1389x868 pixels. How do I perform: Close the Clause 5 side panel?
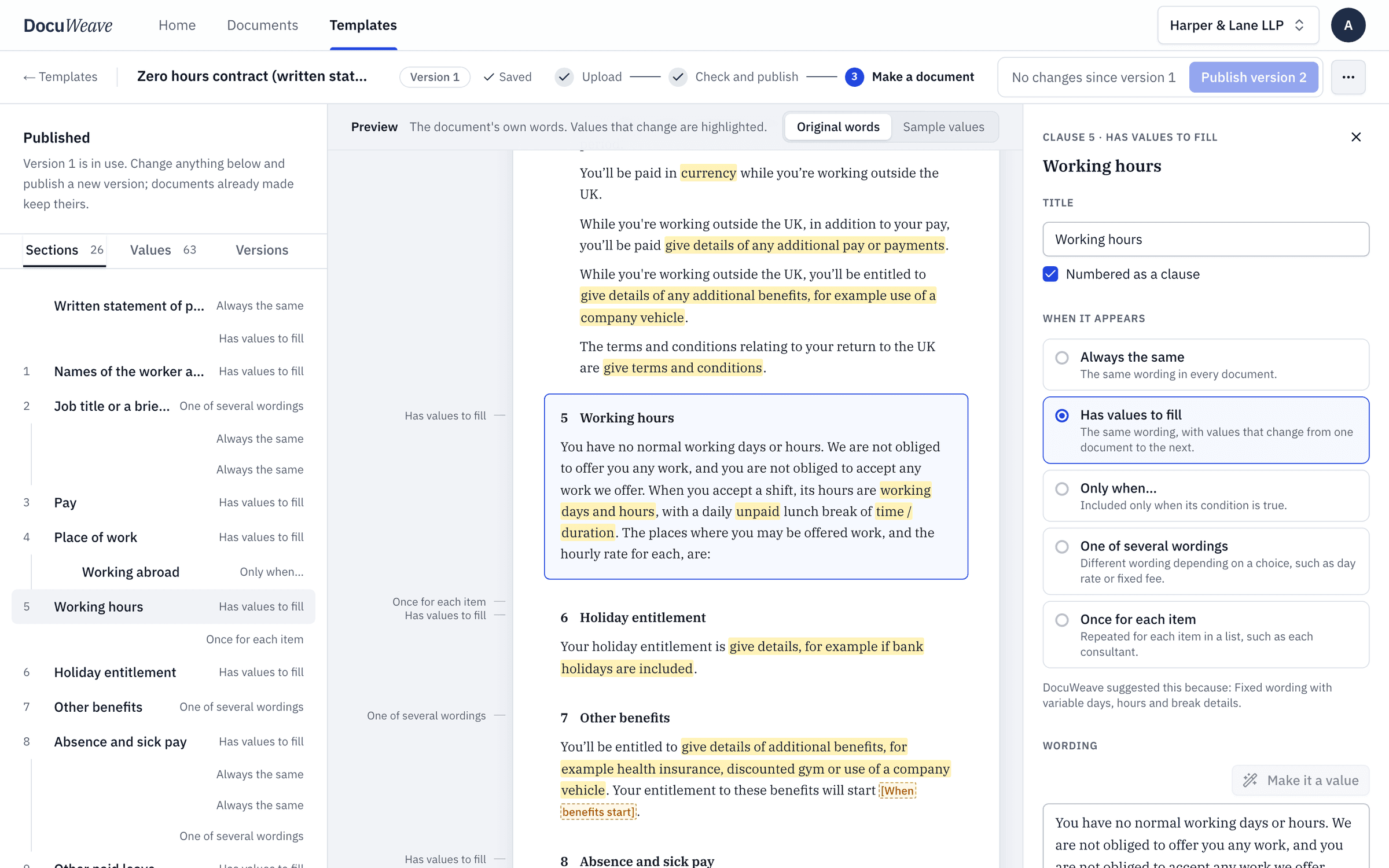(1355, 137)
